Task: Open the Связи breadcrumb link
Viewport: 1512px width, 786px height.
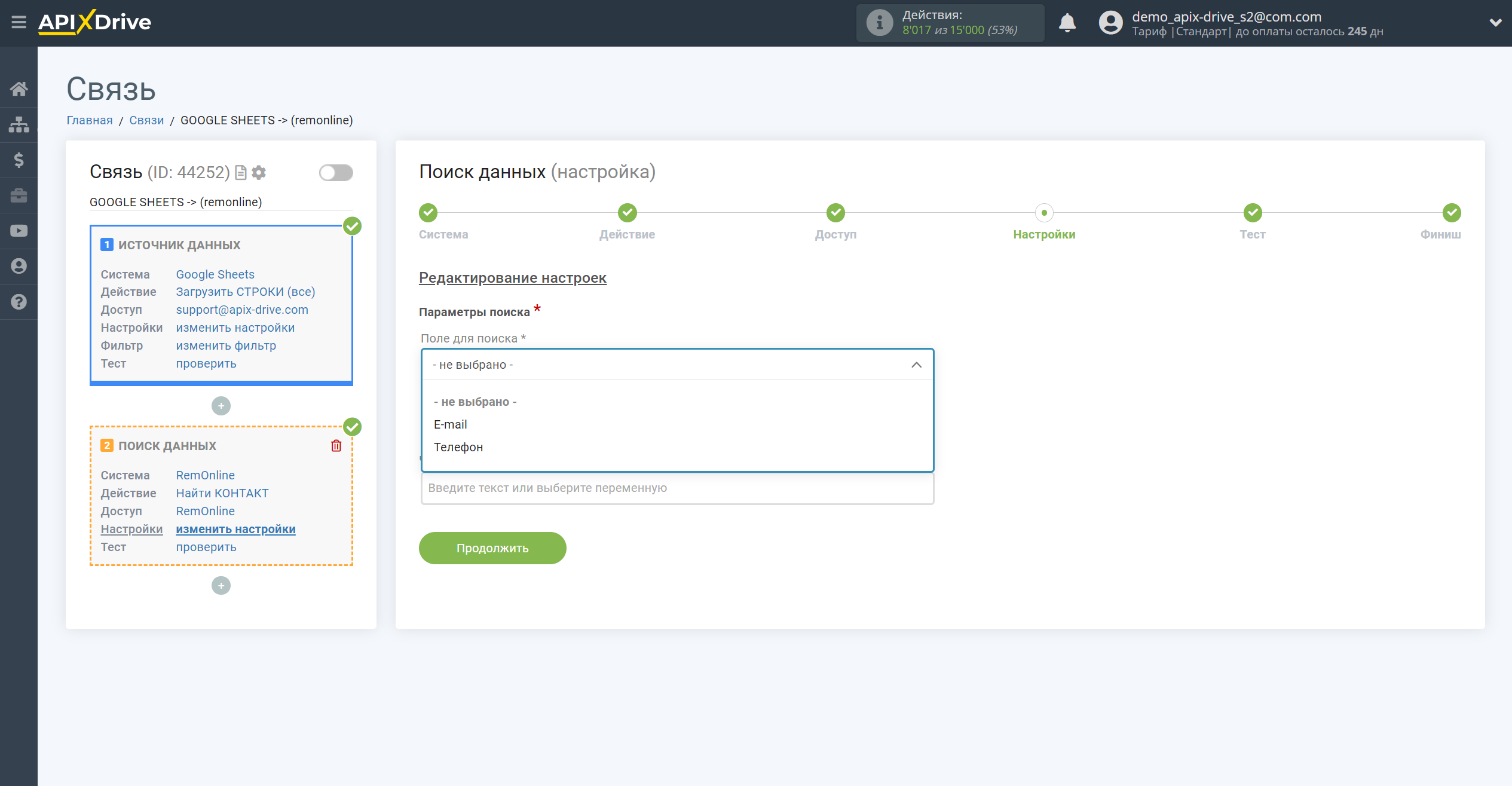Action: click(146, 120)
